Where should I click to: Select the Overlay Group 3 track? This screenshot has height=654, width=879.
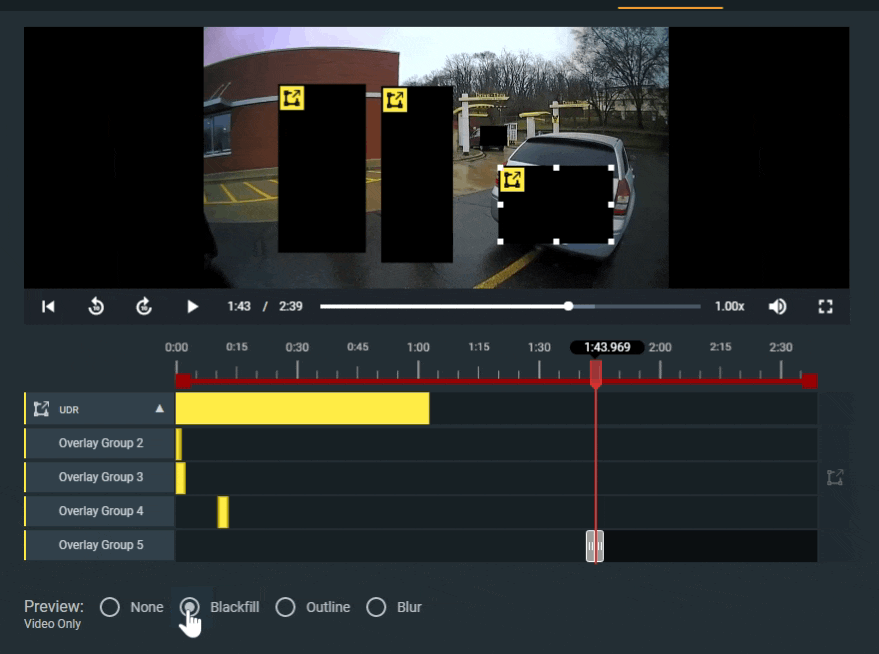99,477
